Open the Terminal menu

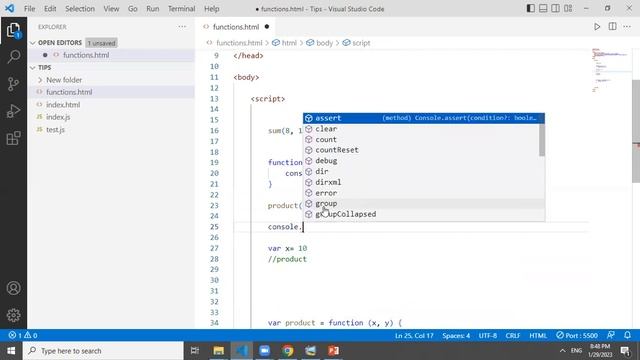[x=182, y=9]
